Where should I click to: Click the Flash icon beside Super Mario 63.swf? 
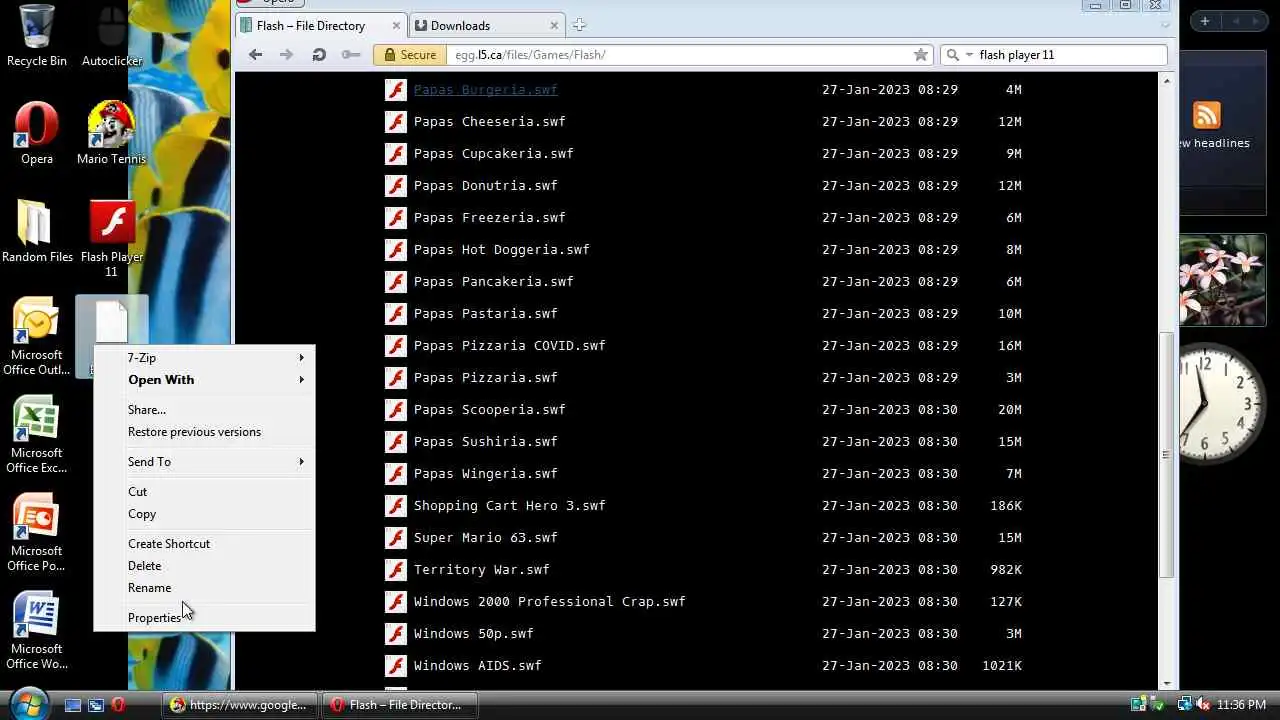(x=396, y=537)
